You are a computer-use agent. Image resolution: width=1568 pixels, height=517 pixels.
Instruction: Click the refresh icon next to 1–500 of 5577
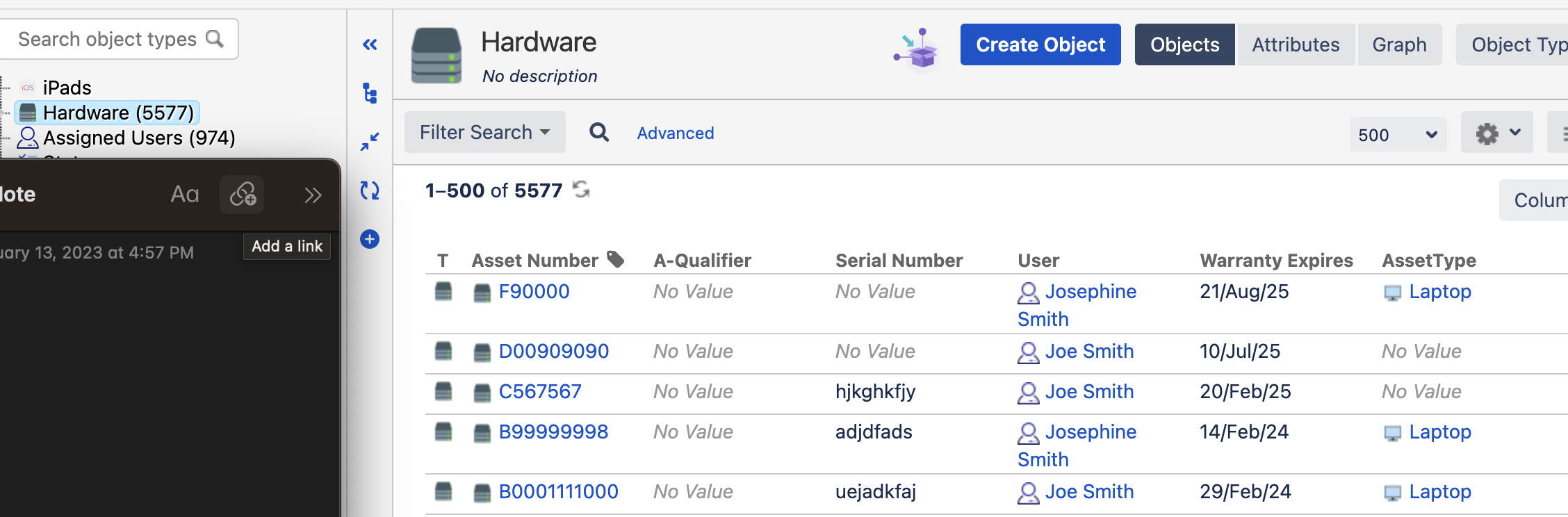[x=581, y=189]
